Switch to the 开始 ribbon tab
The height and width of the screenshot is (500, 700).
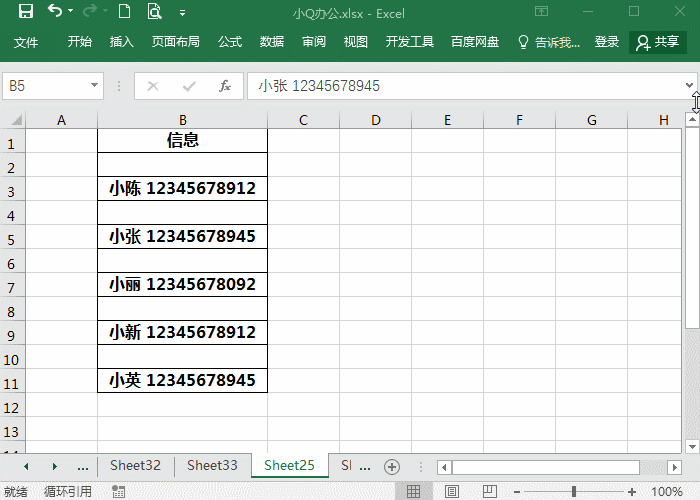tap(80, 42)
